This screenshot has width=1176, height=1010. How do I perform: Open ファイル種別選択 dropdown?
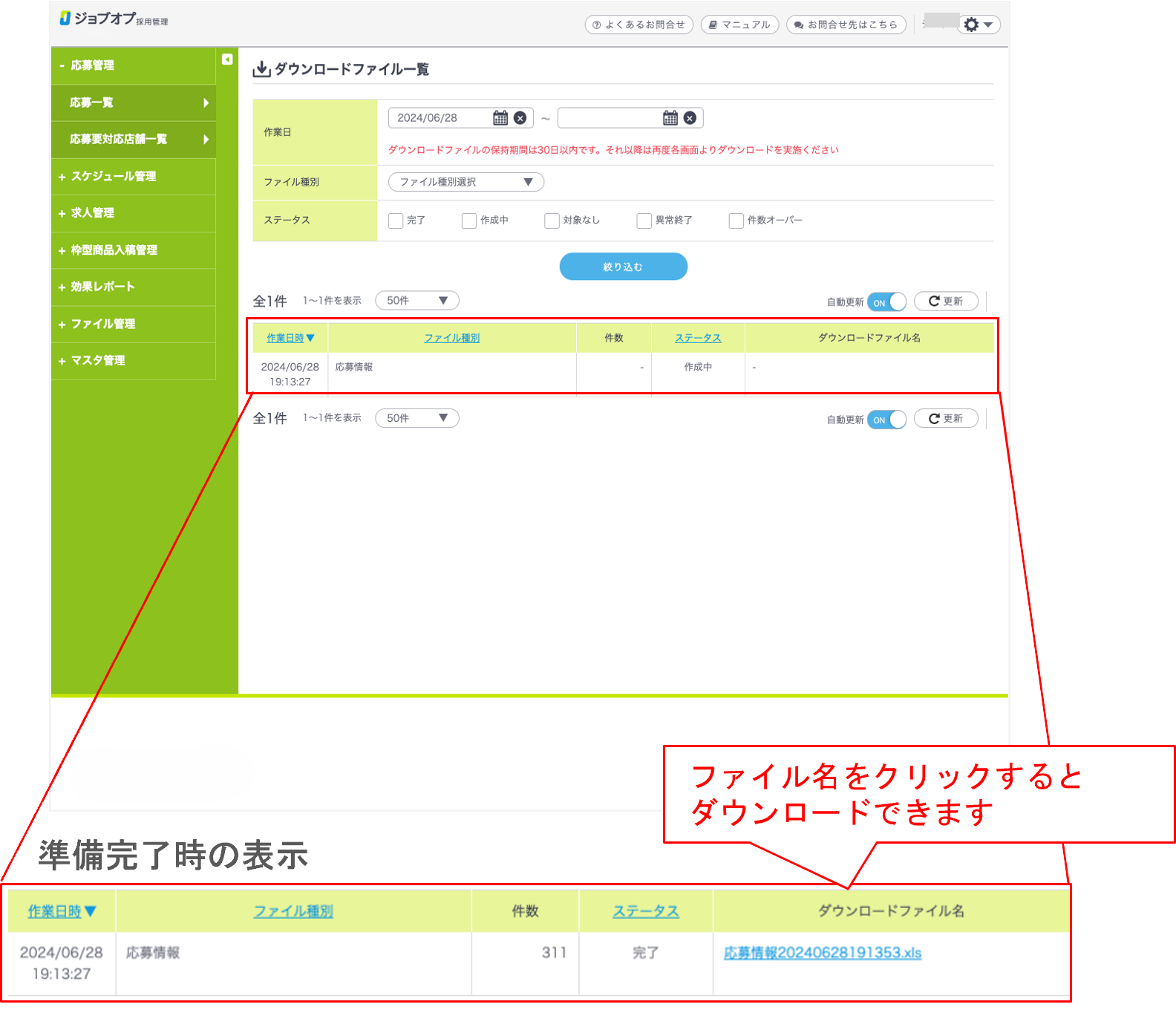pos(466,182)
